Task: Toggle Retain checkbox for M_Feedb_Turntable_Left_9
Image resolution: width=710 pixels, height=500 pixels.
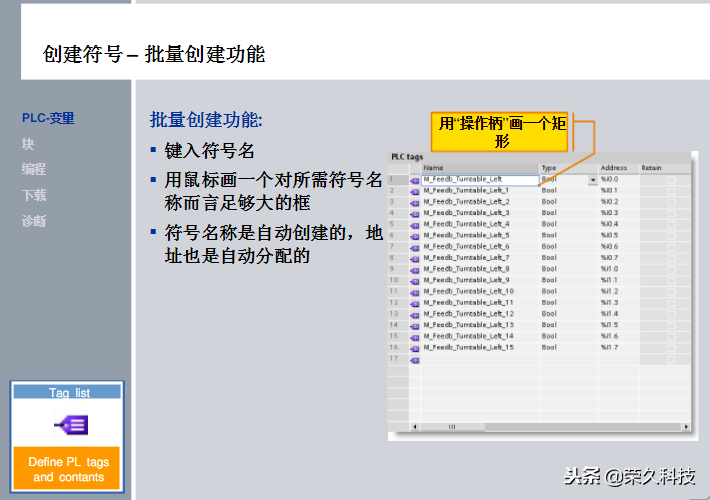Action: click(671, 281)
